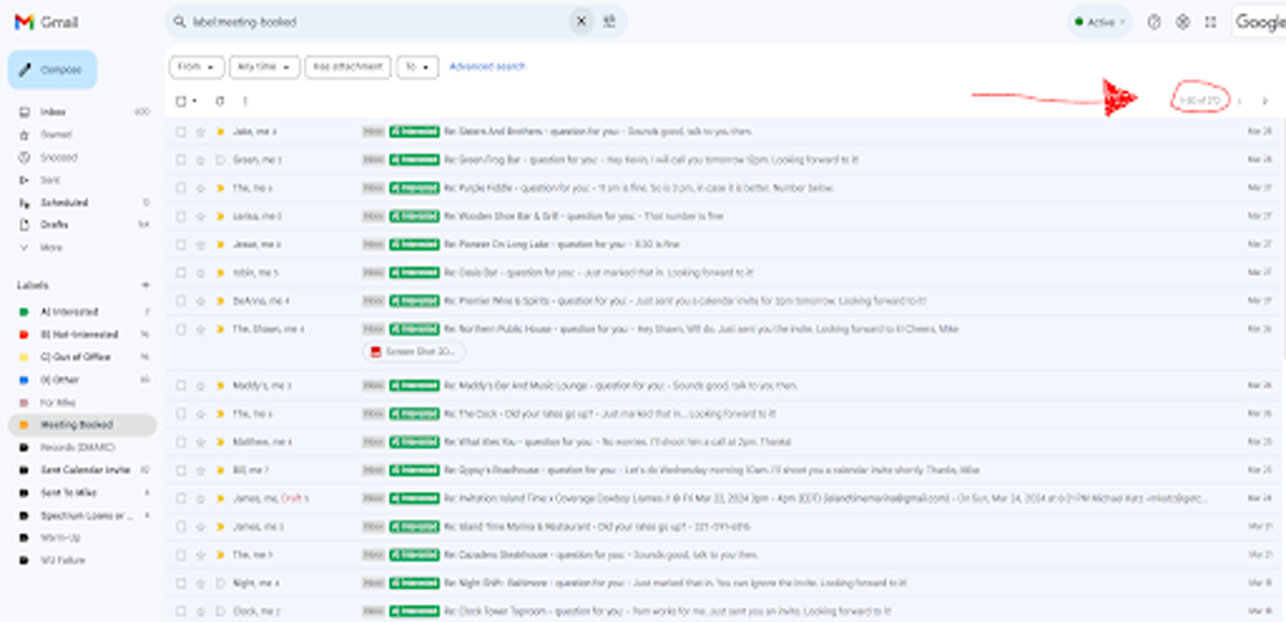Select the Meeting Booked label
The image size is (1286, 622).
pyautogui.click(x=82, y=425)
